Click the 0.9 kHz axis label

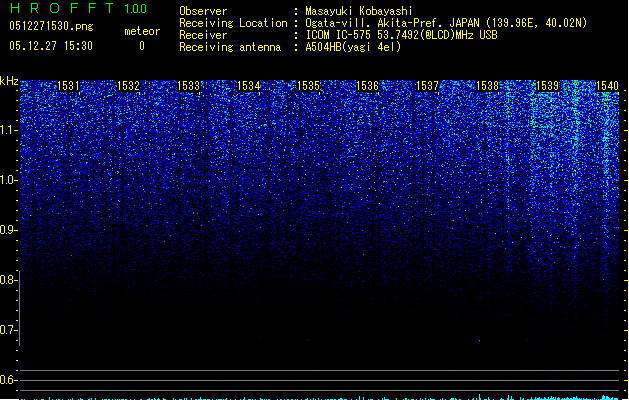(9, 230)
